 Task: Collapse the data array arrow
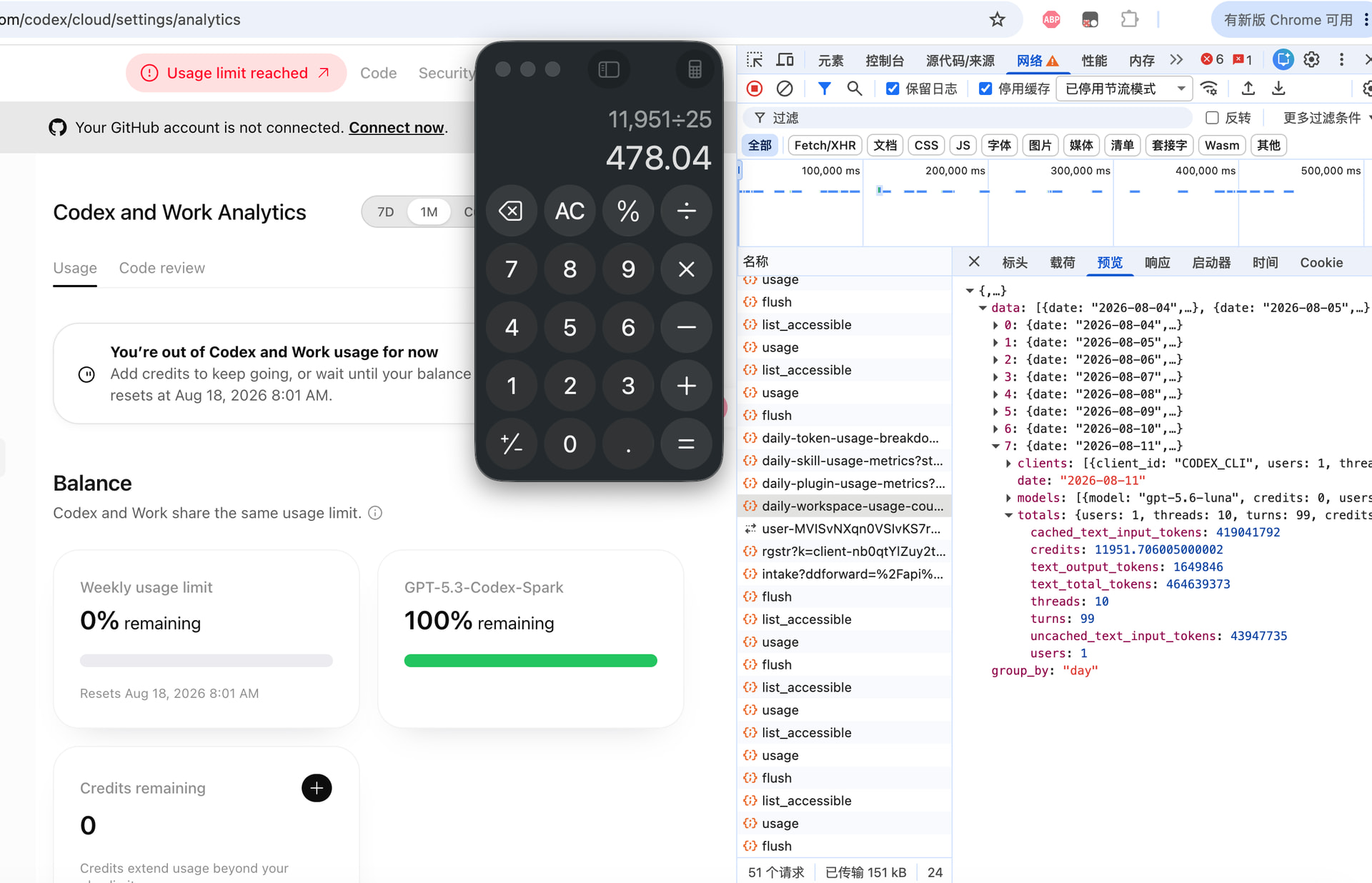pyautogui.click(x=983, y=308)
